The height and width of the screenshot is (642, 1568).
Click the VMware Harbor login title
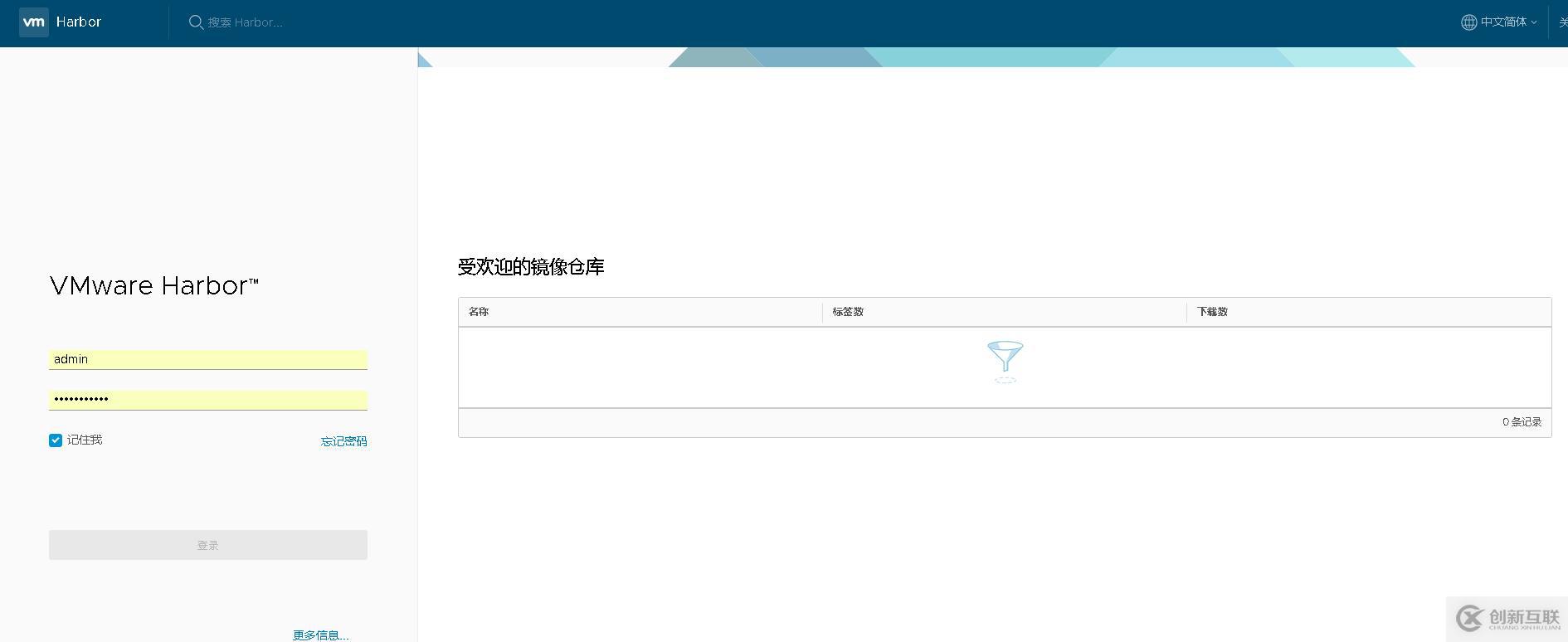point(154,286)
